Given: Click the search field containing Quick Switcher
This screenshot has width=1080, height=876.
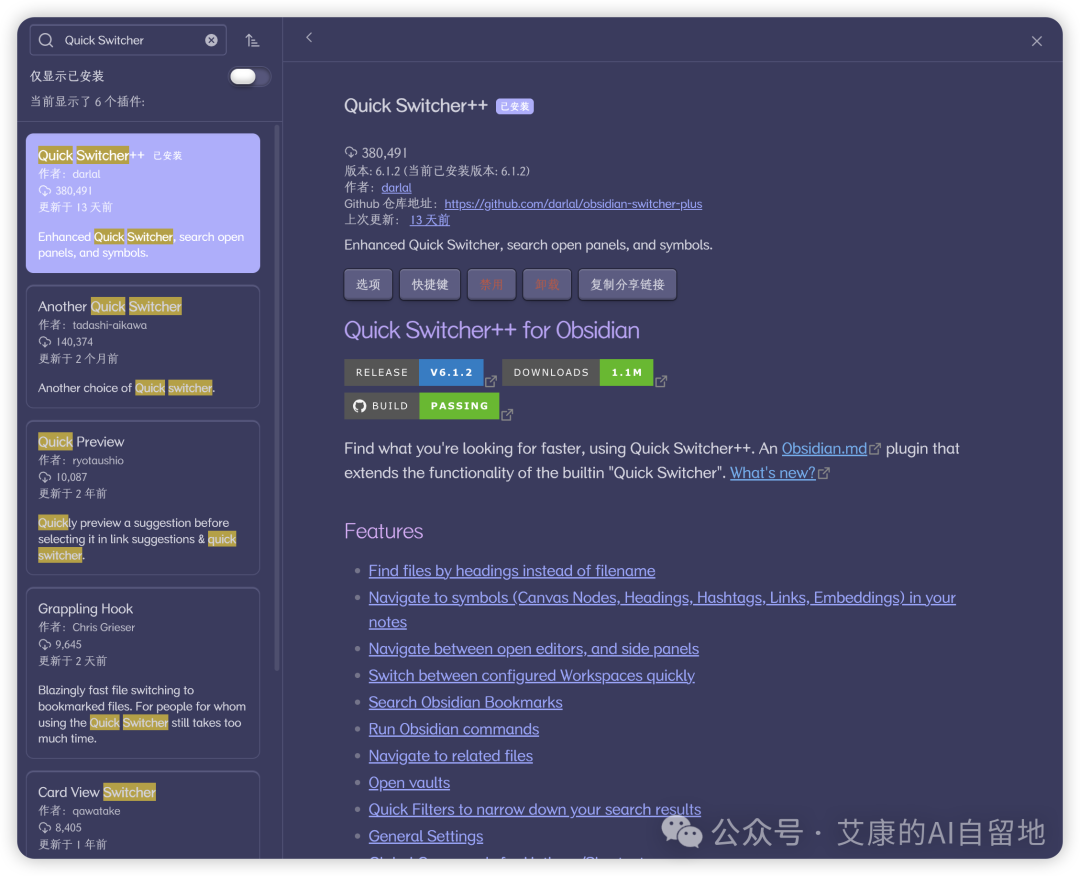Looking at the screenshot, I should point(128,40).
